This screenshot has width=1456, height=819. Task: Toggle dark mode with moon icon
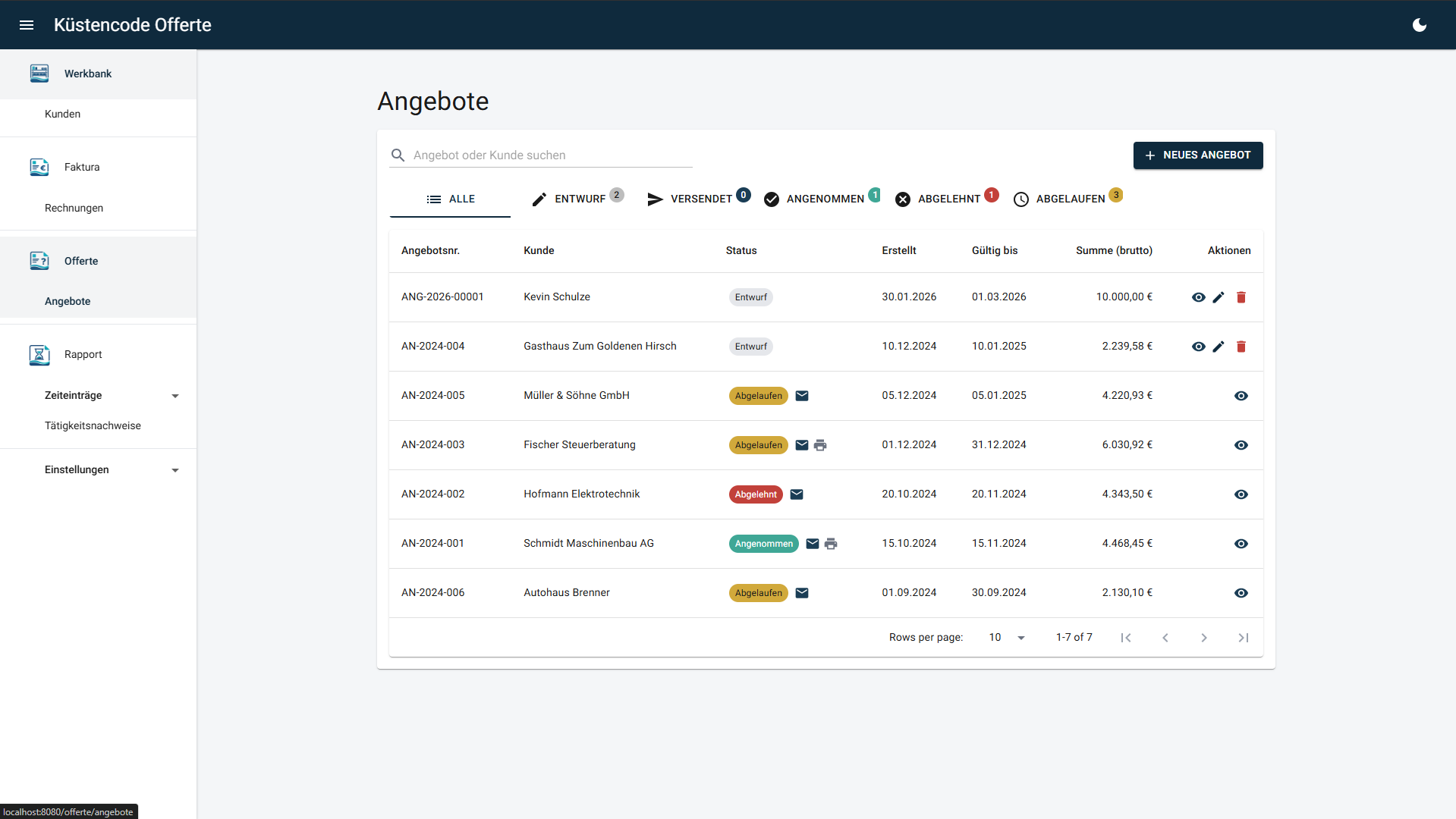pyautogui.click(x=1419, y=25)
